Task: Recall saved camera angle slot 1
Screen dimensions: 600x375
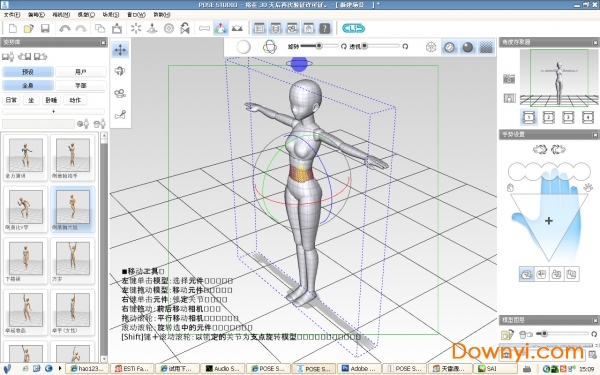Action: (528, 117)
